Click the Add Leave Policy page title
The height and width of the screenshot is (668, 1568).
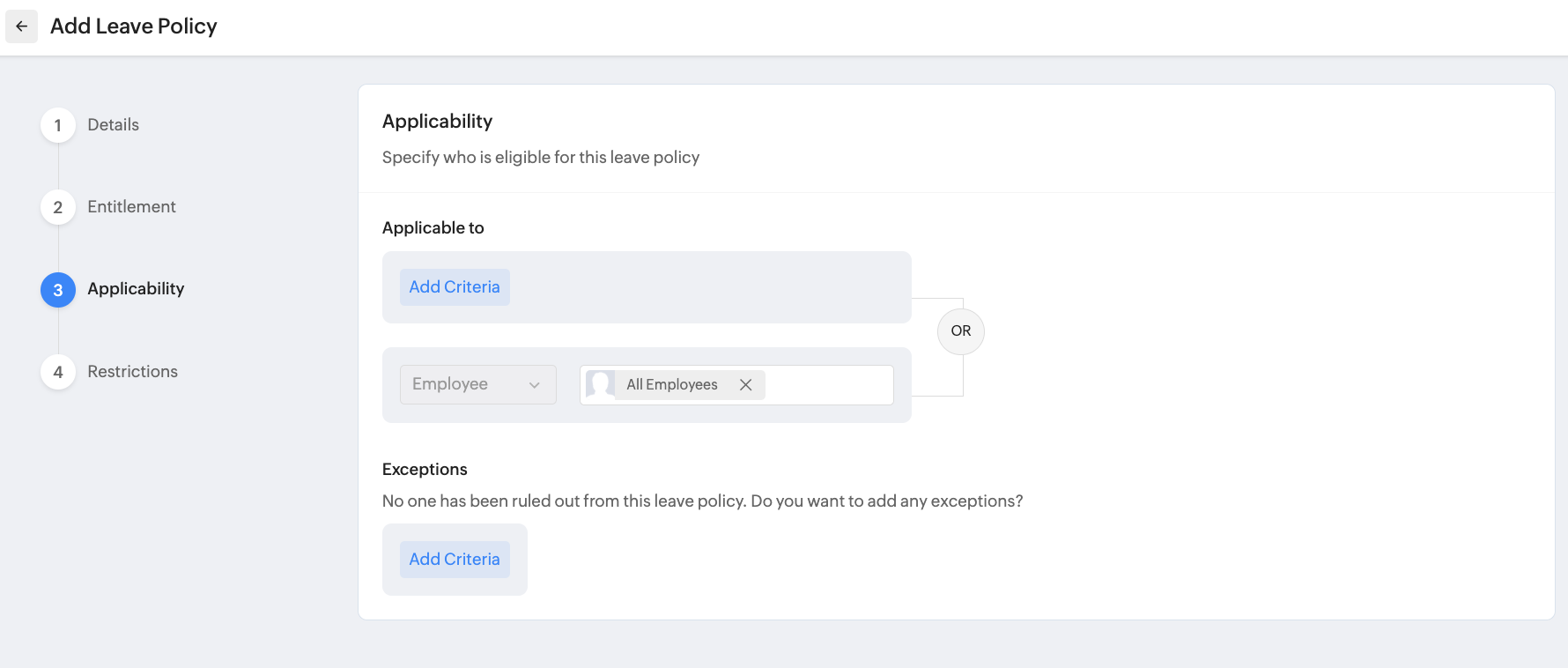tap(133, 26)
